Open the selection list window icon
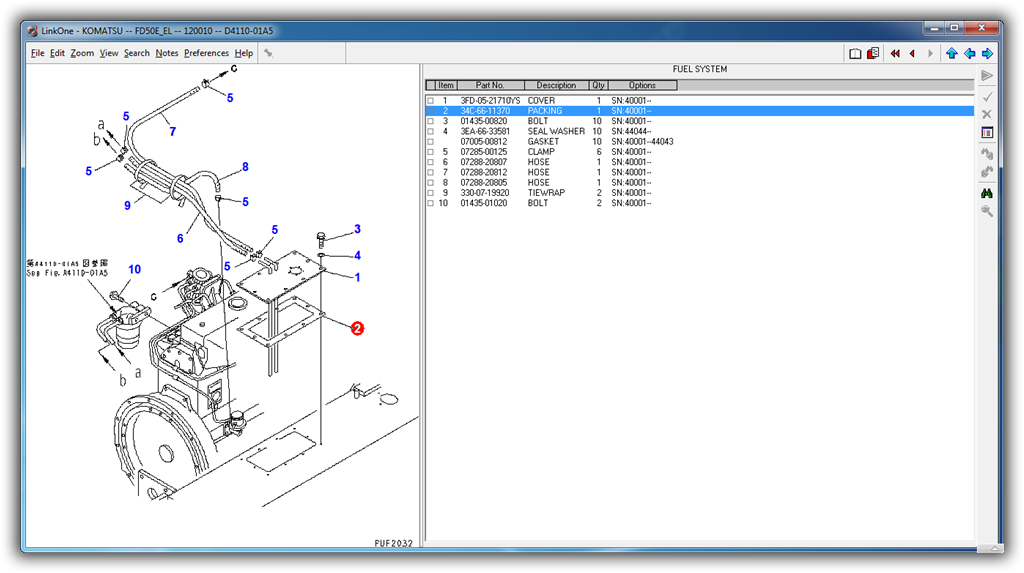The image size is (1024, 573). coord(987,133)
